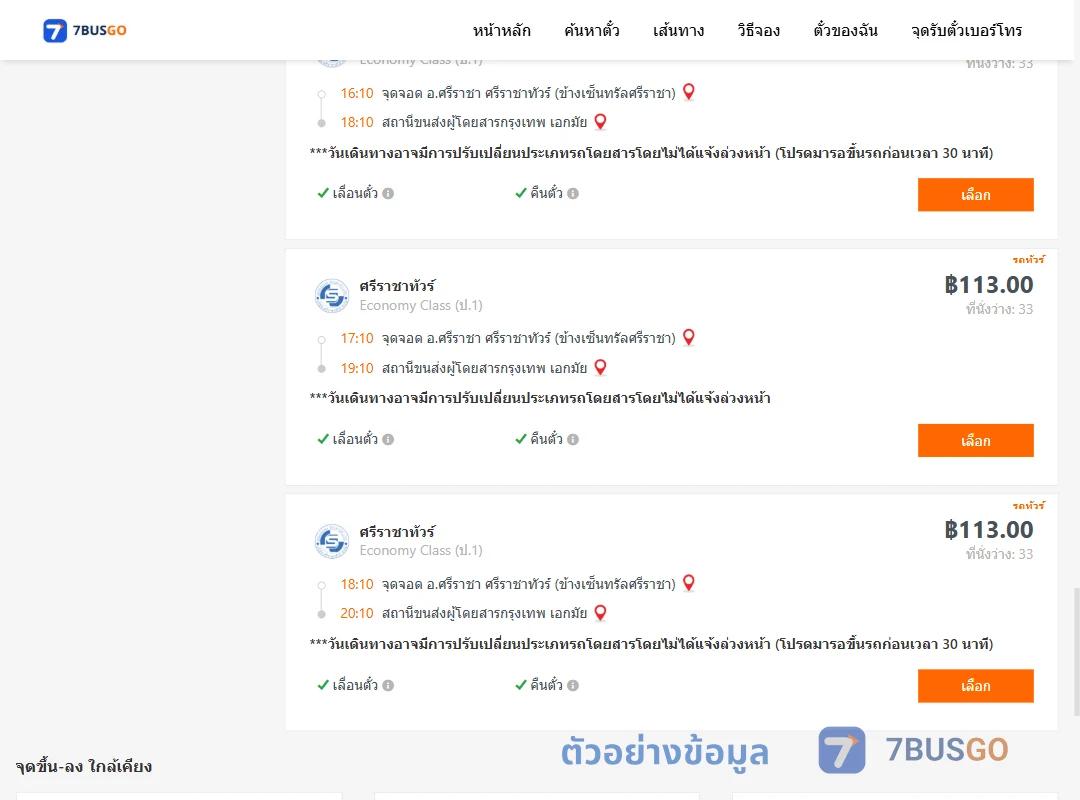Click map pin for 16:10 departure stop

pos(689,92)
